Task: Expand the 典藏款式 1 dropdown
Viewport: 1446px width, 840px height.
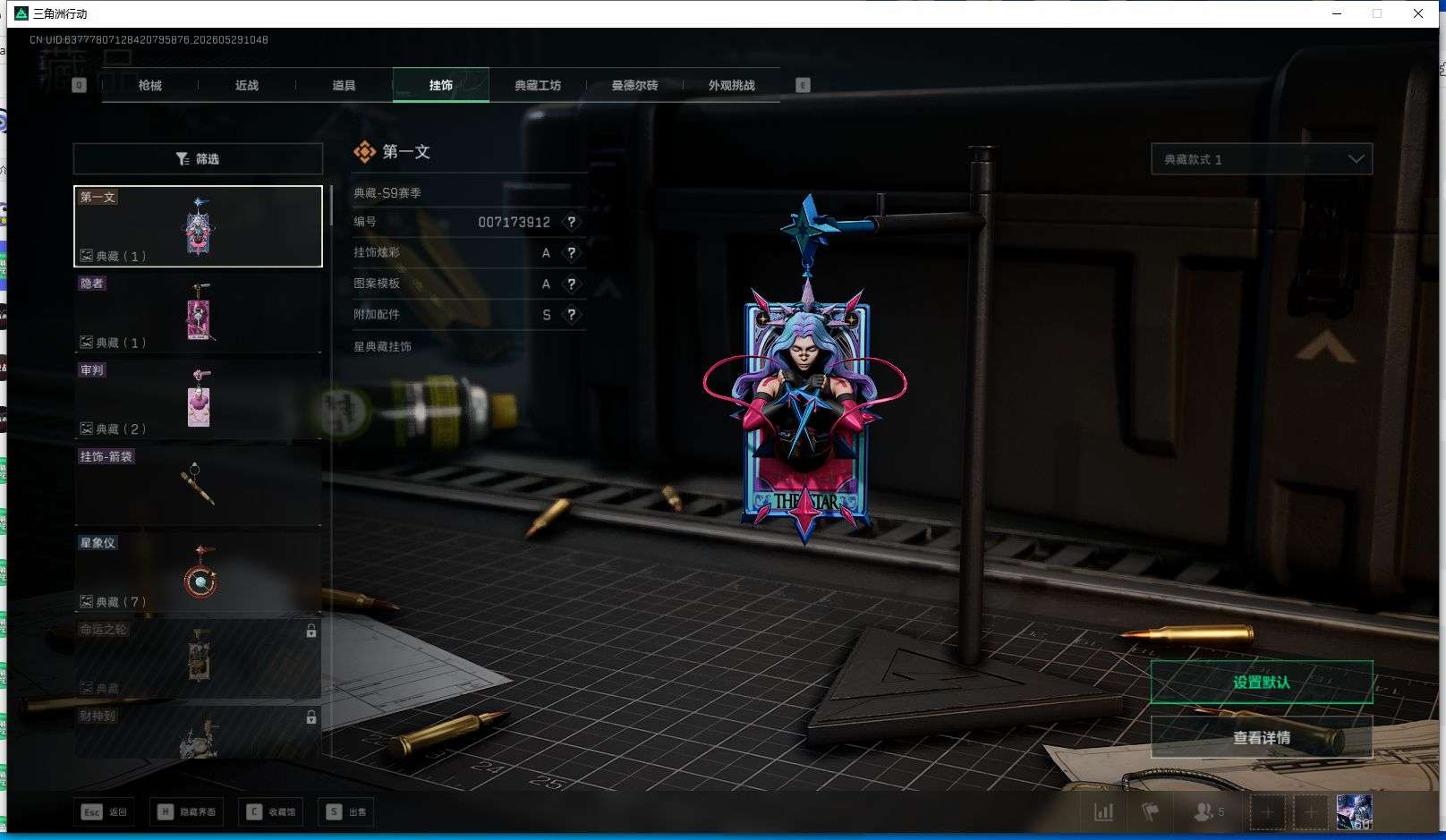Action: point(1261,159)
